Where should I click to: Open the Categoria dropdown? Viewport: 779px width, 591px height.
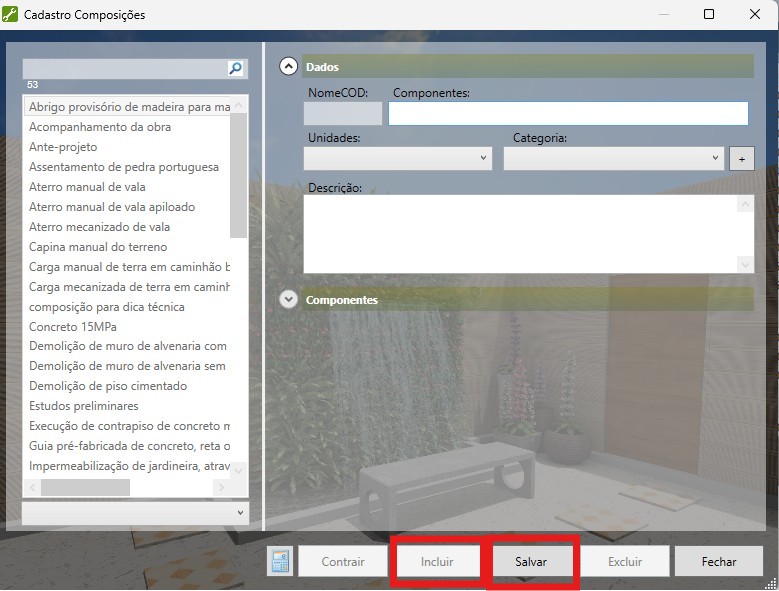(x=614, y=158)
